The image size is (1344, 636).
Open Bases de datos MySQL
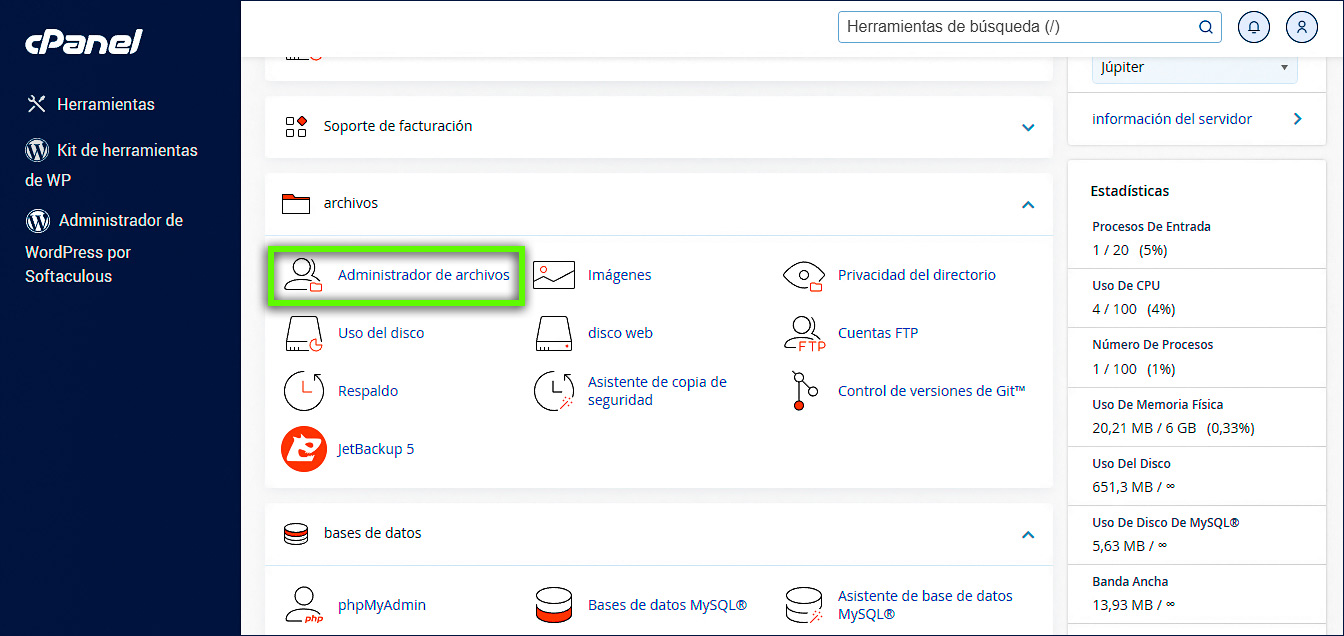pyautogui.click(x=666, y=604)
